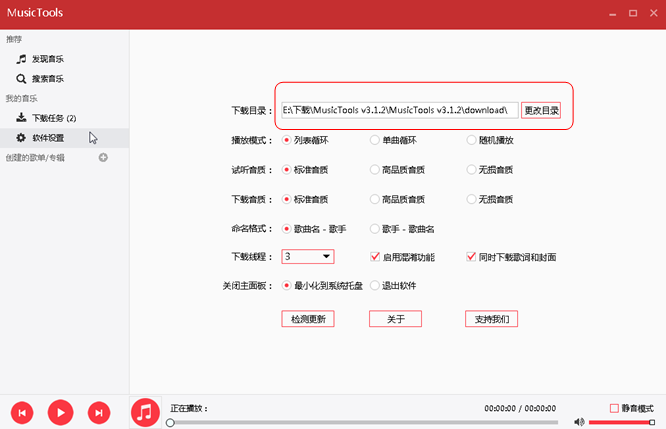
Task: Minimize the MusicTools window
Action: [612, 14]
